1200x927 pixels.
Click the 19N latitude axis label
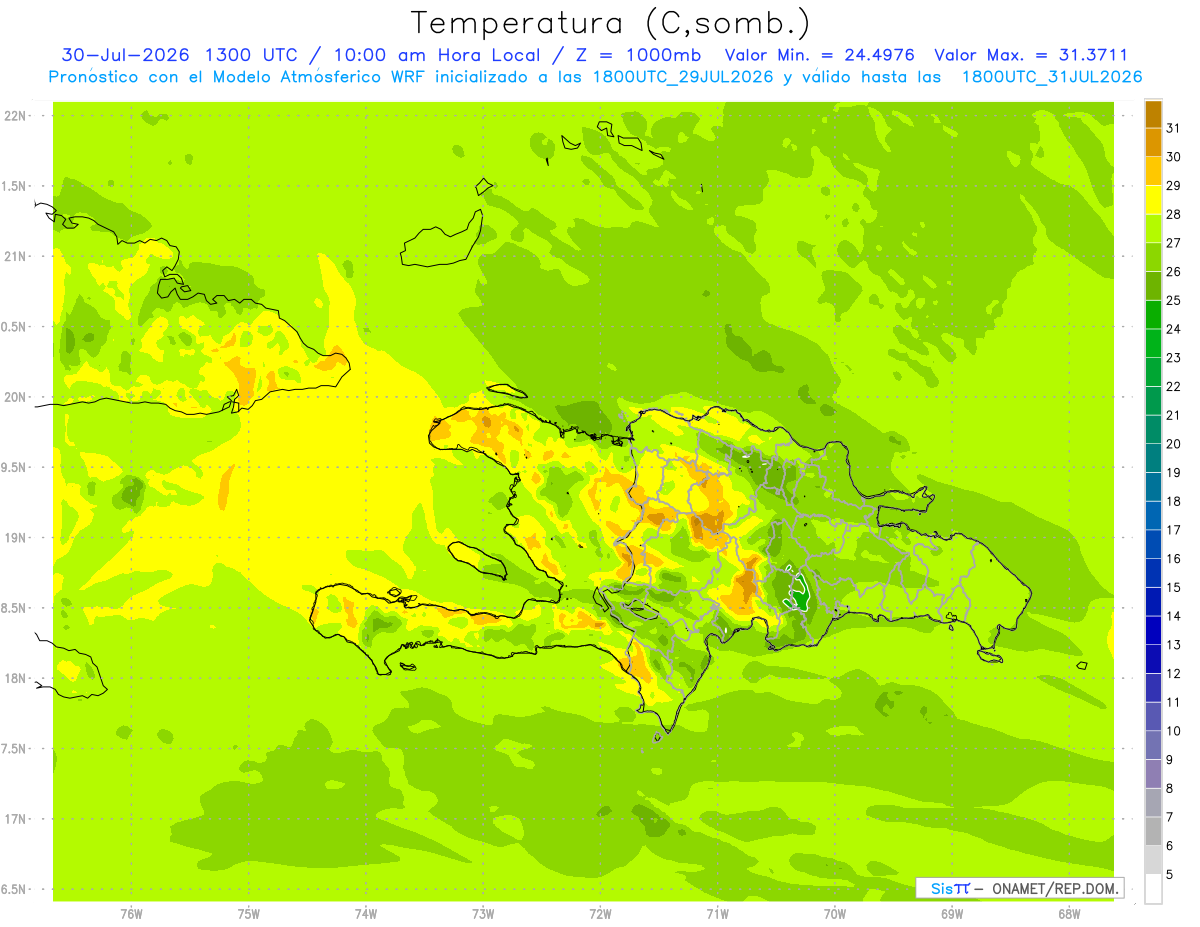15,538
